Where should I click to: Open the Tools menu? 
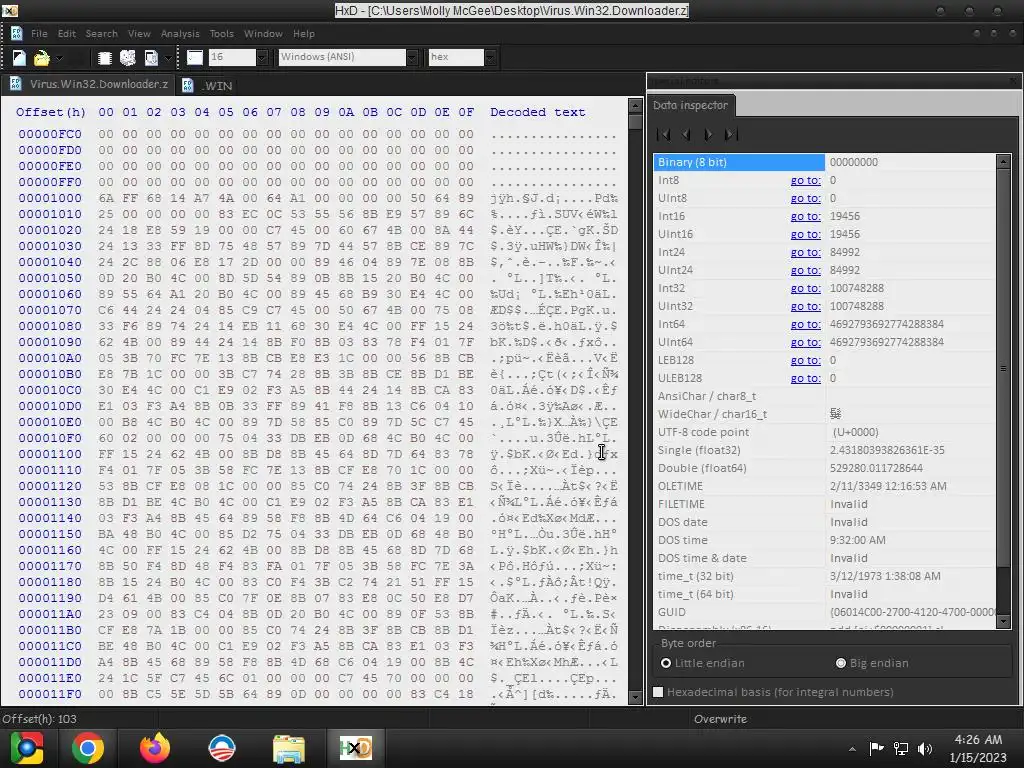(221, 33)
